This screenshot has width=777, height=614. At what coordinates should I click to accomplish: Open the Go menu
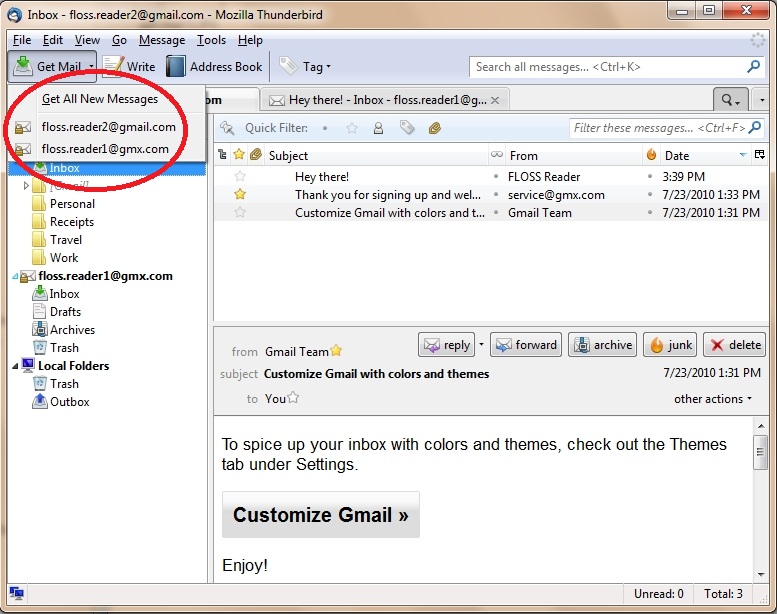pos(119,40)
